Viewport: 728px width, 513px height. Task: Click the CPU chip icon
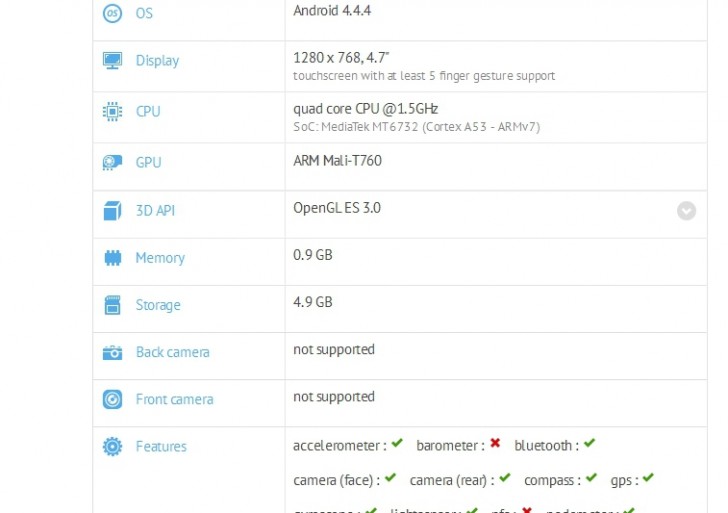[x=113, y=112]
